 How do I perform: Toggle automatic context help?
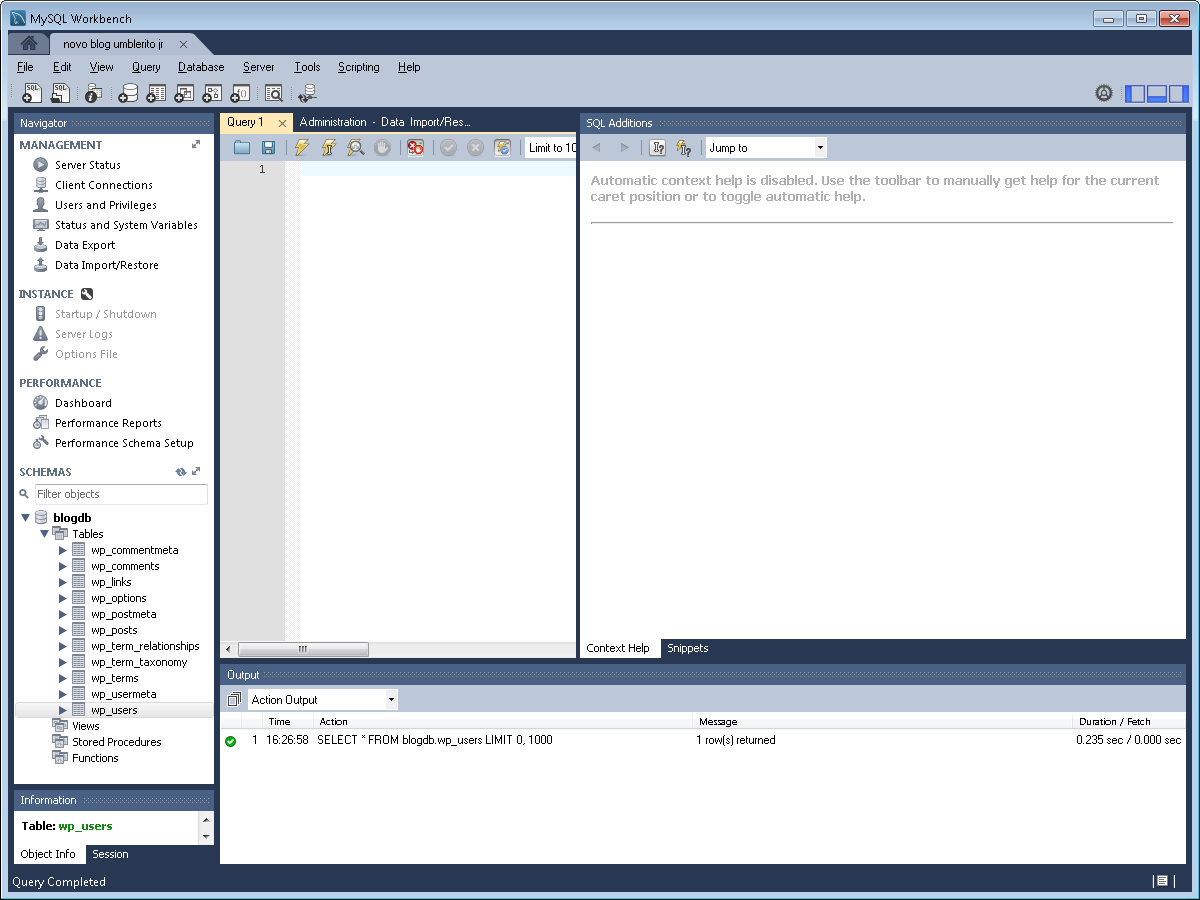pos(686,147)
